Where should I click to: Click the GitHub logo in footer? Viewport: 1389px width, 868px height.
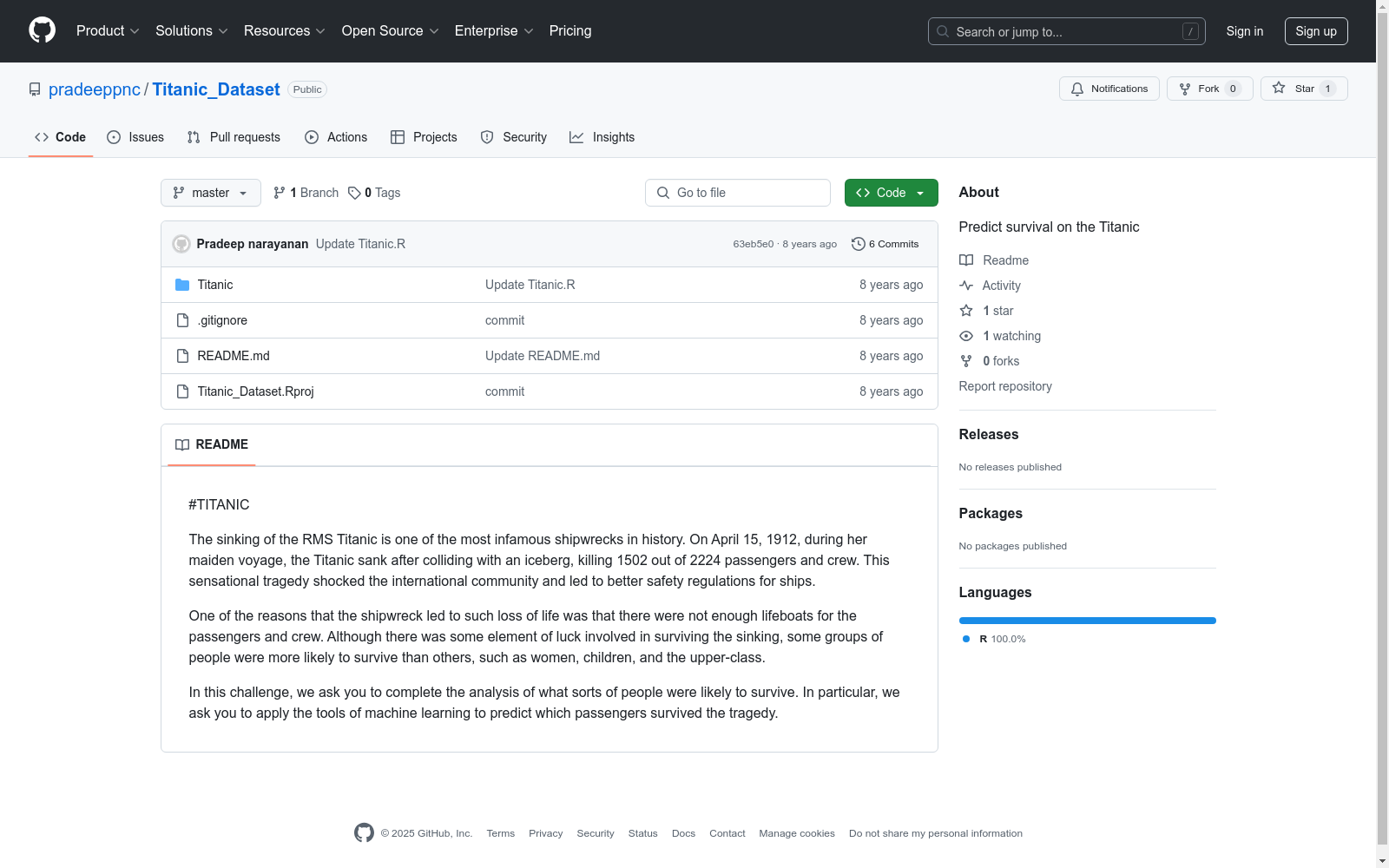tap(365, 832)
